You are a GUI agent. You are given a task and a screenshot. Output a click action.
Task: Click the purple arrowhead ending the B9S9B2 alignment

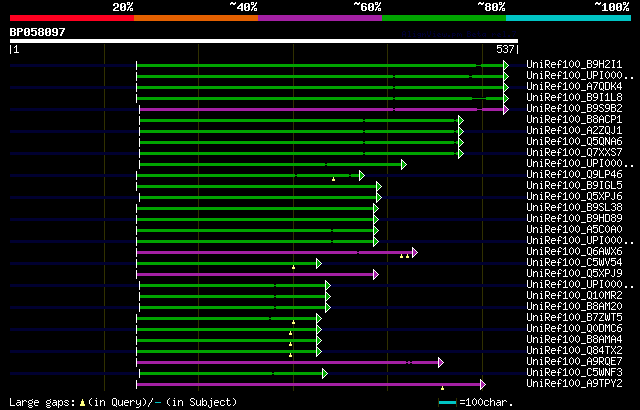pos(506,109)
